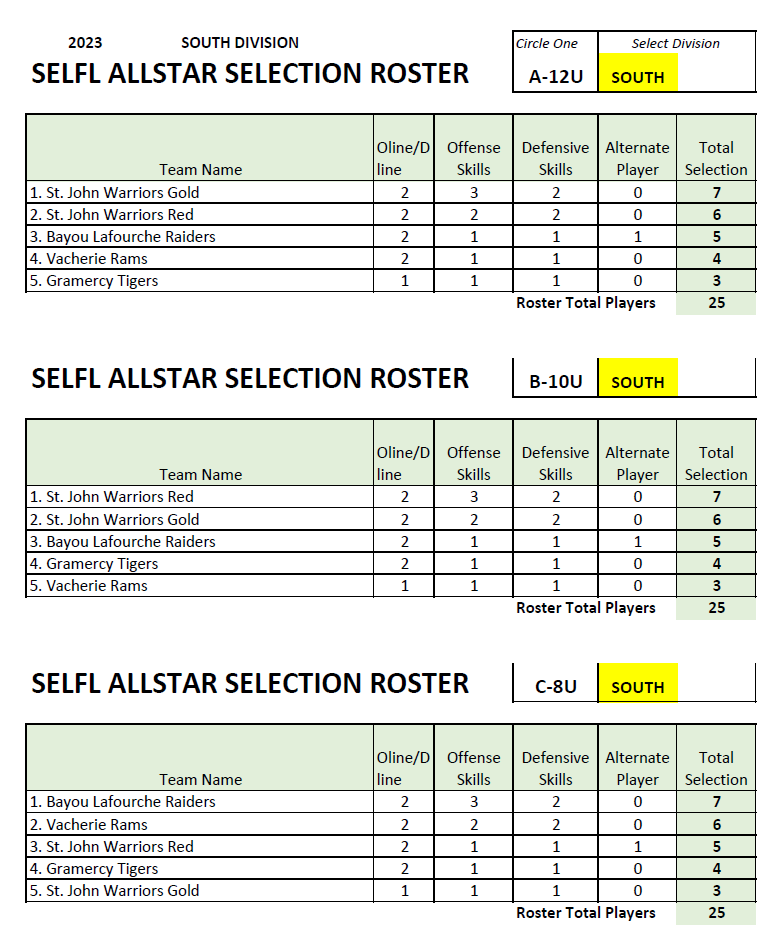Select the A-12U division cell
Screen dimensions: 784x949
pos(555,77)
